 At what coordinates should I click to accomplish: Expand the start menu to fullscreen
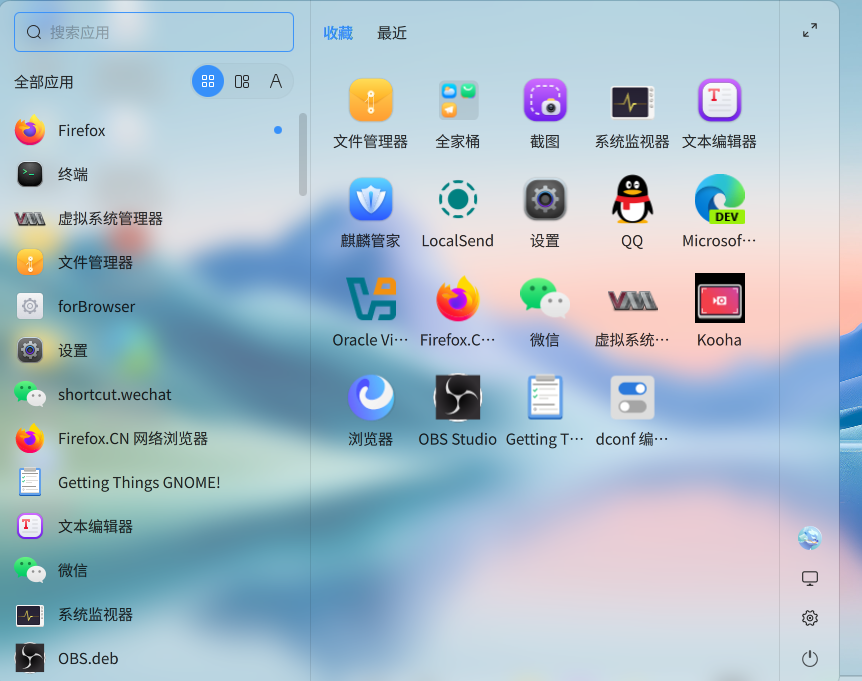(810, 30)
